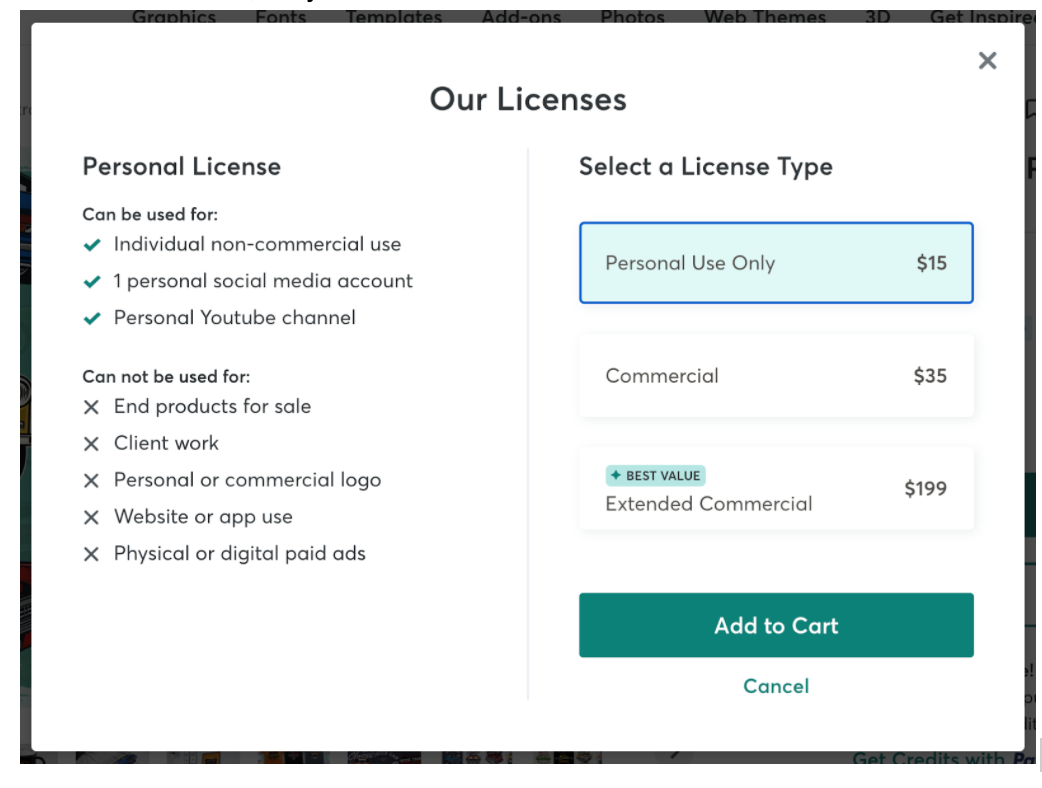This screenshot has height=788, width=1042.
Task: Click the Add to Cart button
Action: tap(776, 625)
